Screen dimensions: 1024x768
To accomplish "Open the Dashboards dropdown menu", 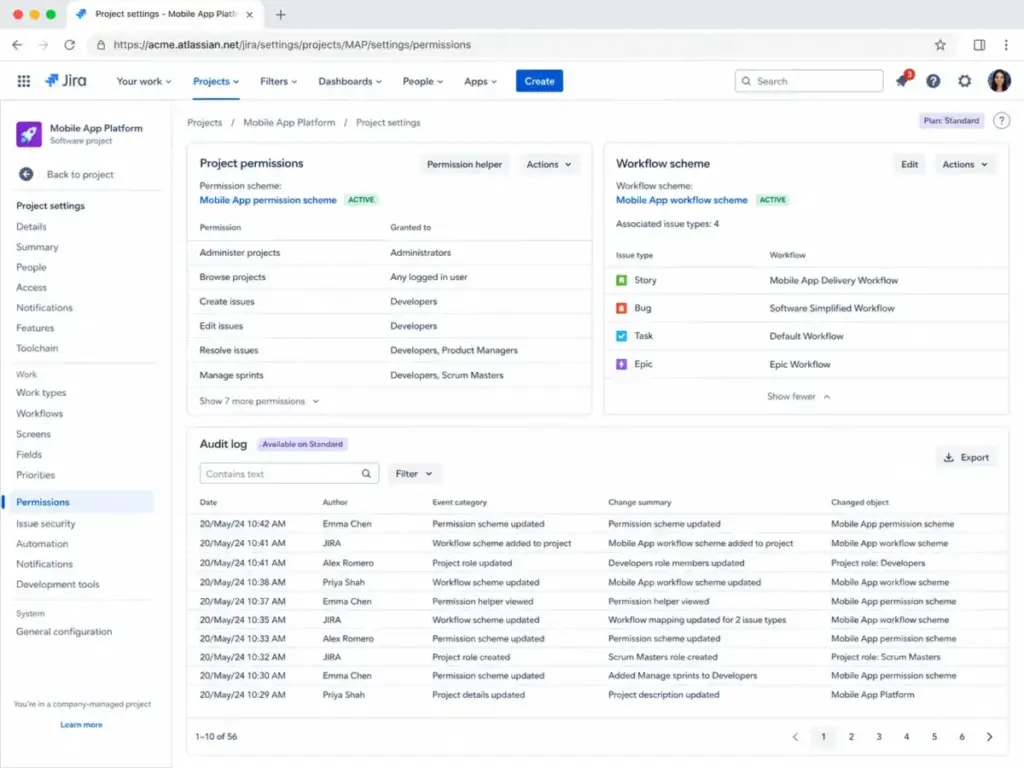I will click(x=349, y=81).
